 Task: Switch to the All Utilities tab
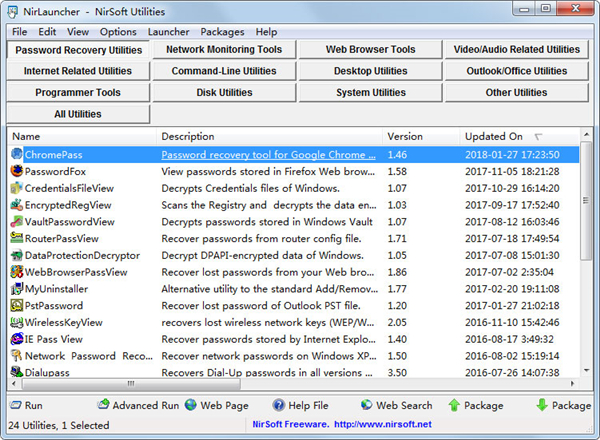tap(77, 115)
